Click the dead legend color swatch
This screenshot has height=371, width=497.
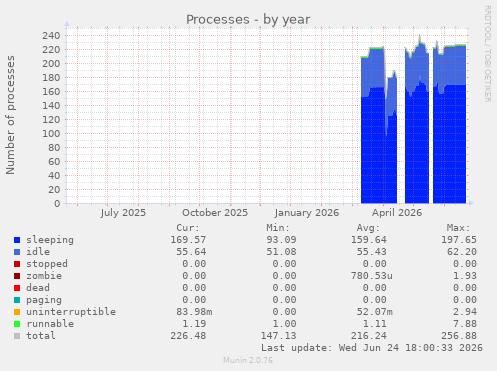point(17,288)
